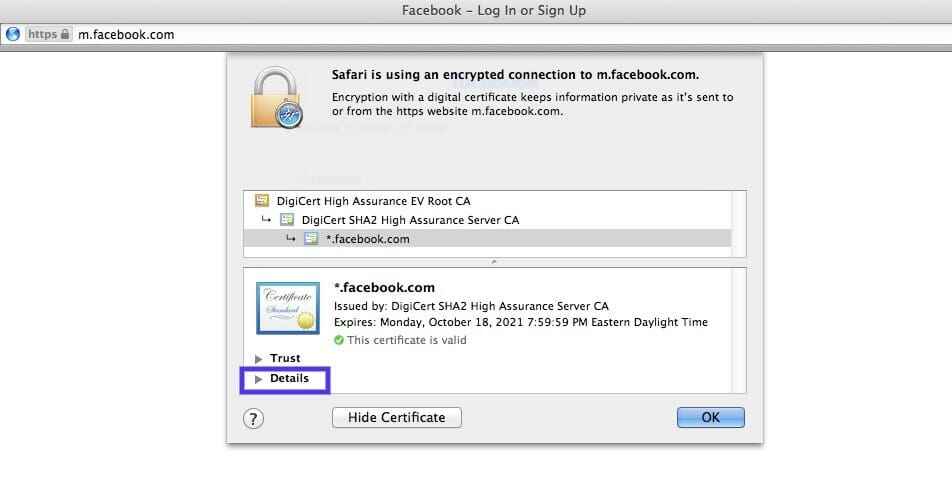952x477 pixels.
Task: Click the SHA2 Server CA certificate icon
Action: [x=287, y=220]
